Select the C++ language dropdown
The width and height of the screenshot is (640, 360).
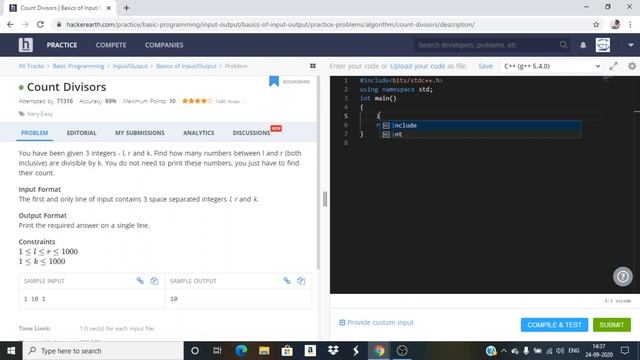pos(552,66)
